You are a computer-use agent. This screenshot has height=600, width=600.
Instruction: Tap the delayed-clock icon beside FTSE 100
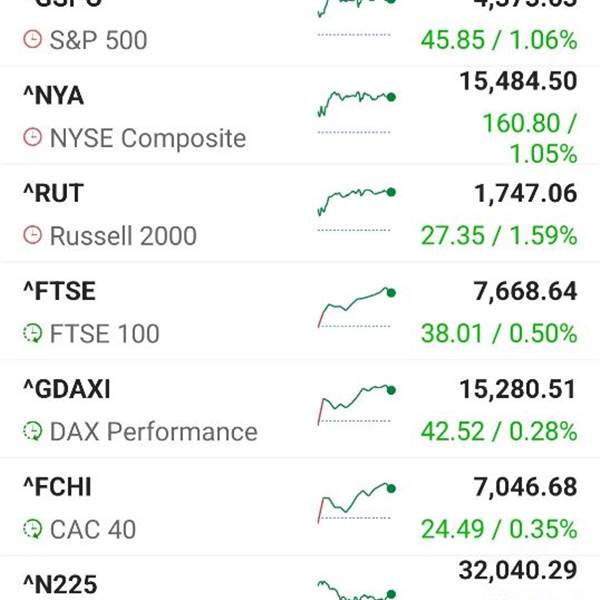tap(33, 333)
